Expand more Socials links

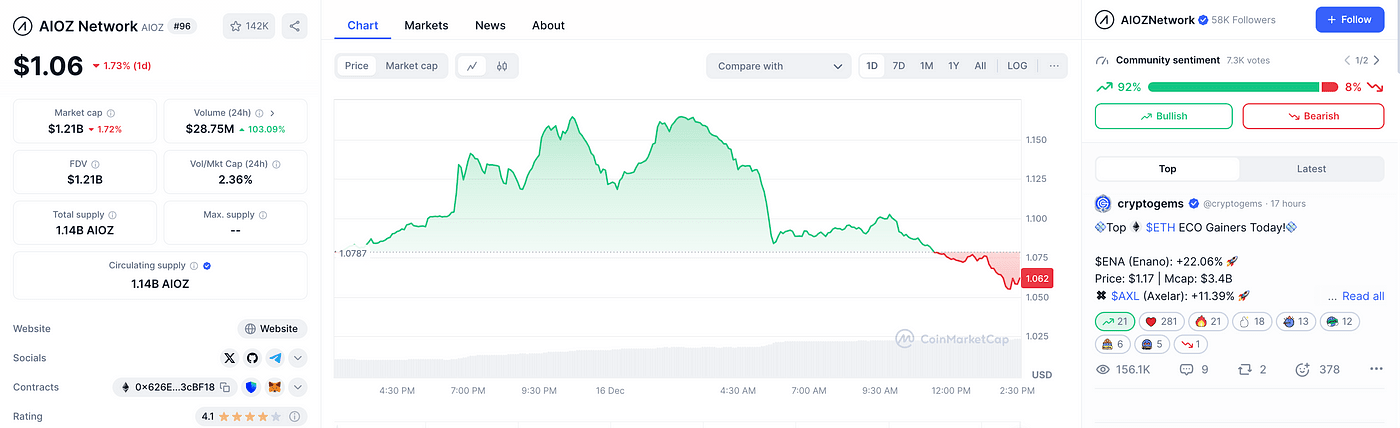pos(298,358)
